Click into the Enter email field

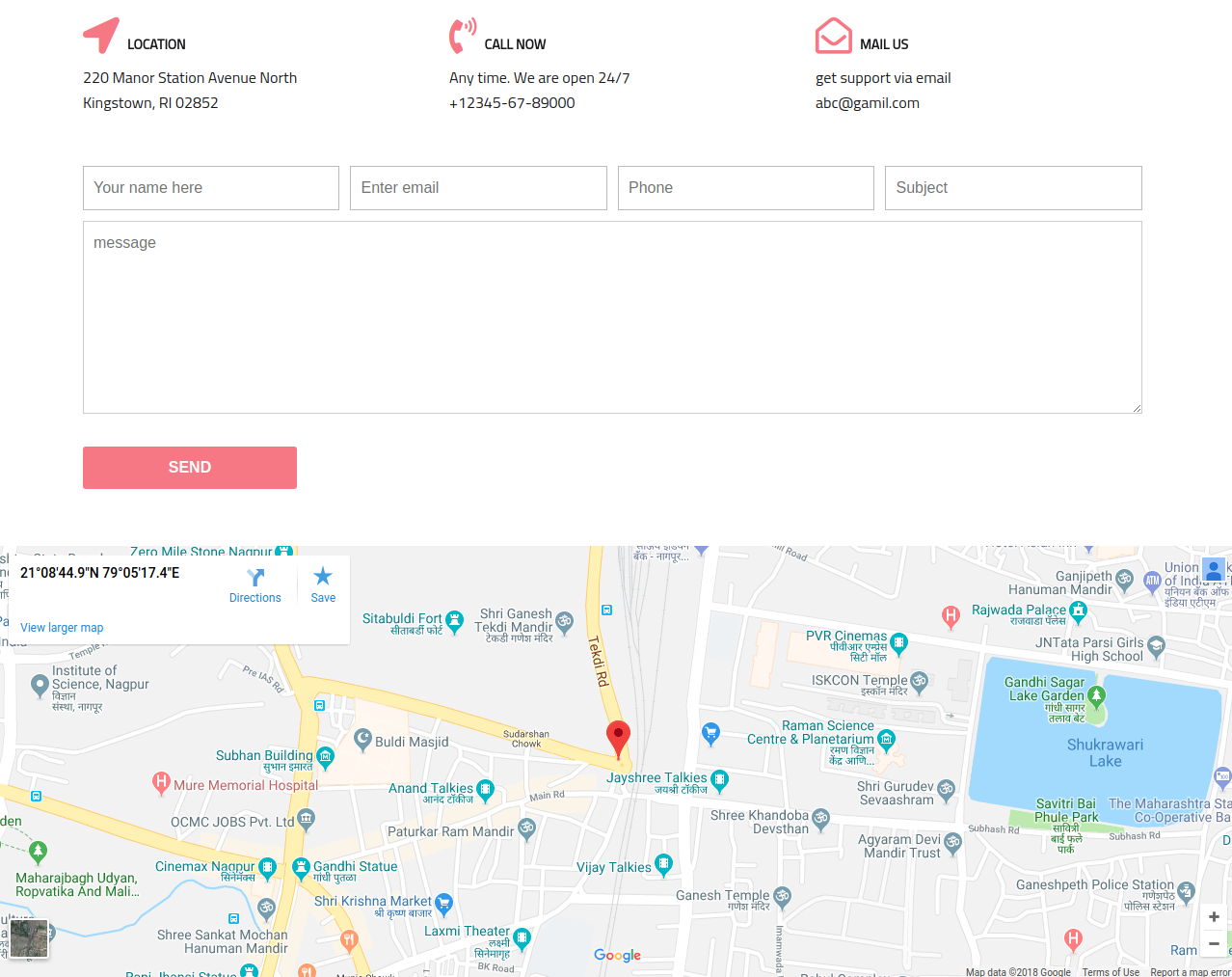(478, 188)
